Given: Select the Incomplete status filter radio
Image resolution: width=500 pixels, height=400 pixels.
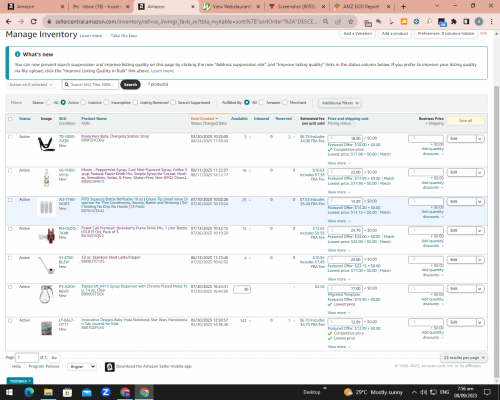Looking at the screenshot, I should pos(106,102).
